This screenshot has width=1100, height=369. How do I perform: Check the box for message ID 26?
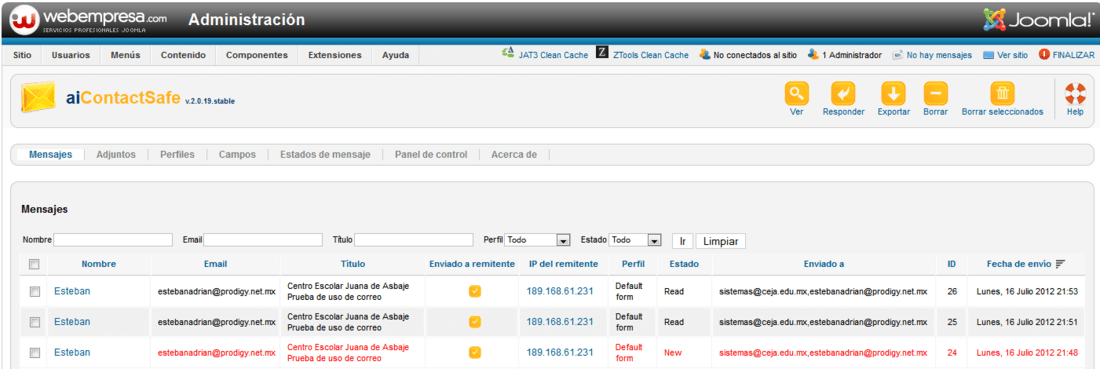[x=34, y=291]
